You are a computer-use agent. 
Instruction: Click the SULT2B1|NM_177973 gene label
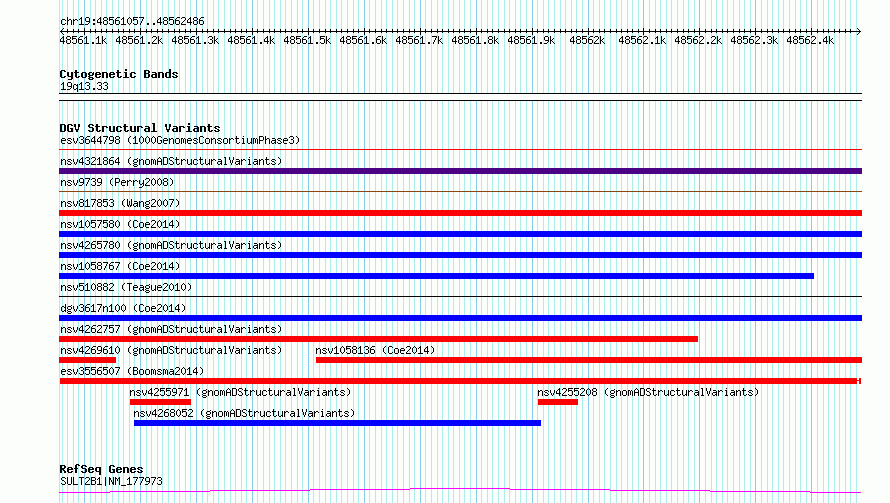111,481
